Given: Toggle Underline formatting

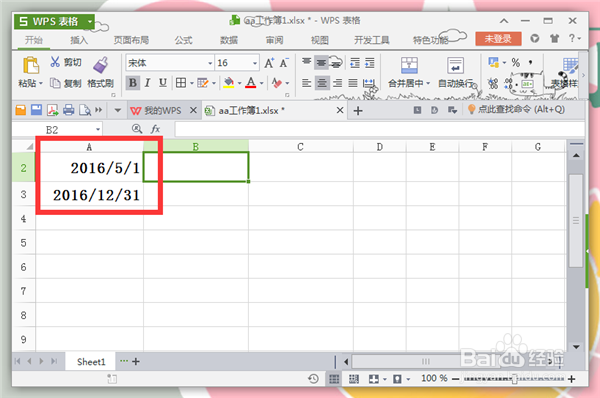Looking at the screenshot, I should [163, 83].
